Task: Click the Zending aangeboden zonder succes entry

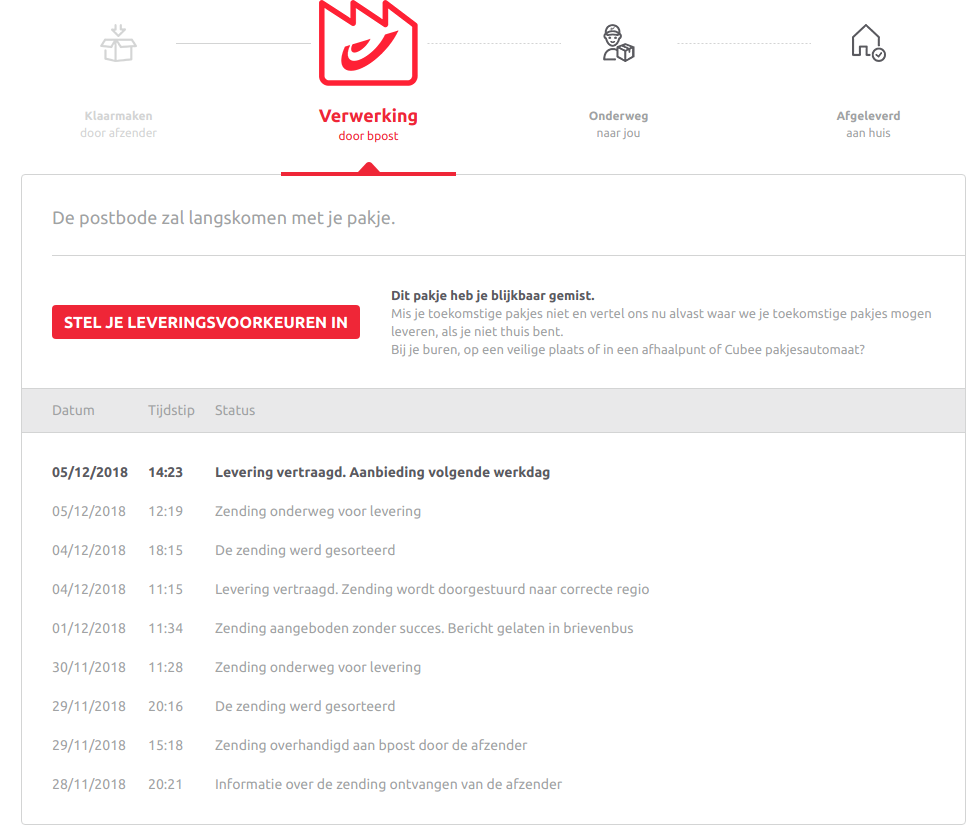Action: click(x=424, y=628)
